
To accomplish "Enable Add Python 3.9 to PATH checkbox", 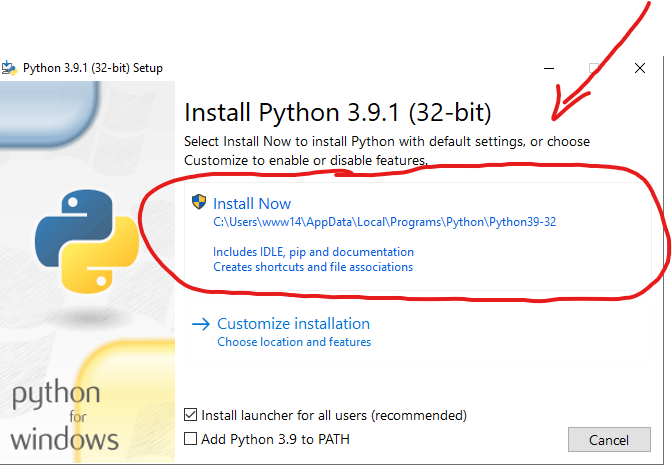I will [x=190, y=439].
